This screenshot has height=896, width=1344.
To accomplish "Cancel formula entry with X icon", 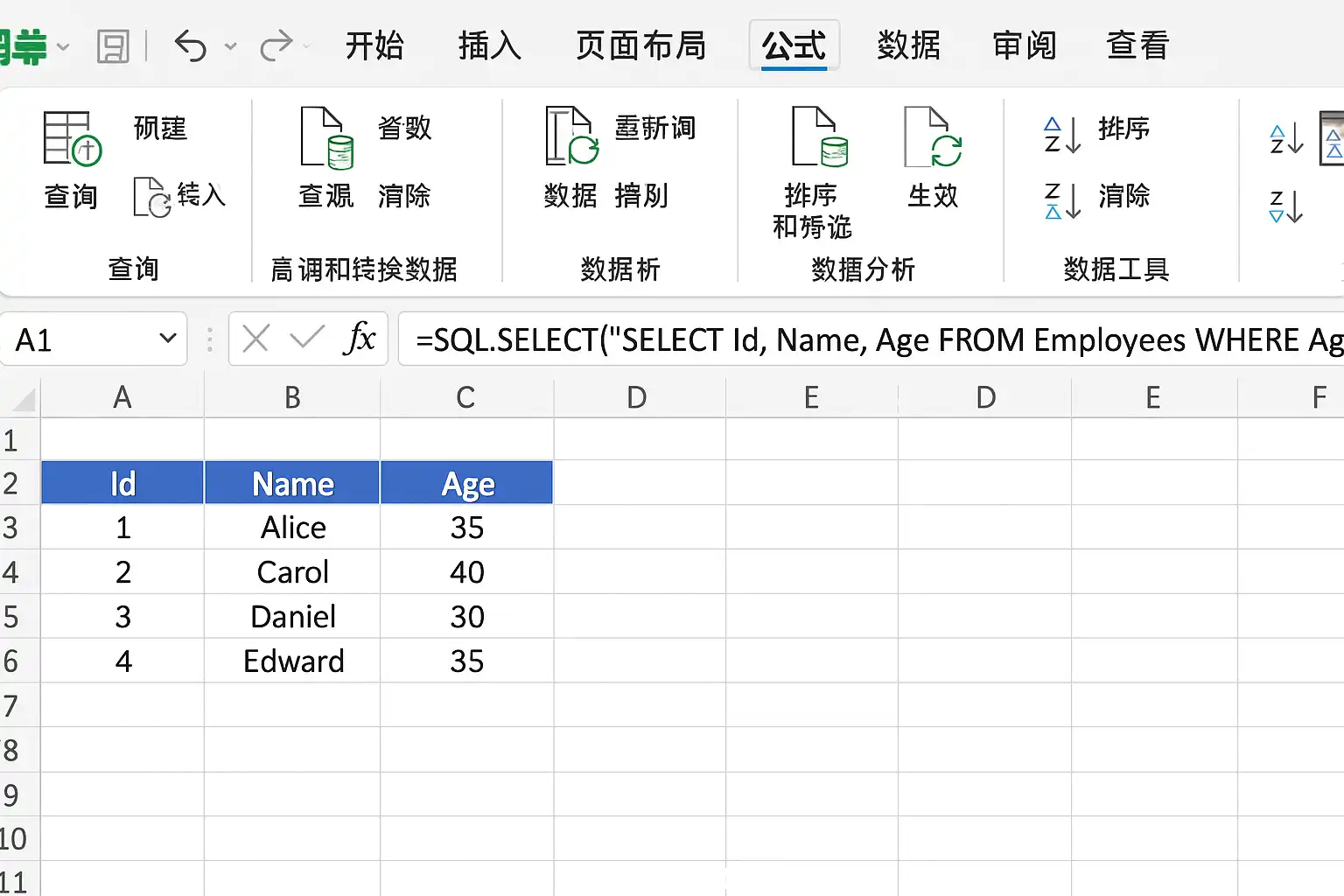I will tap(255, 339).
